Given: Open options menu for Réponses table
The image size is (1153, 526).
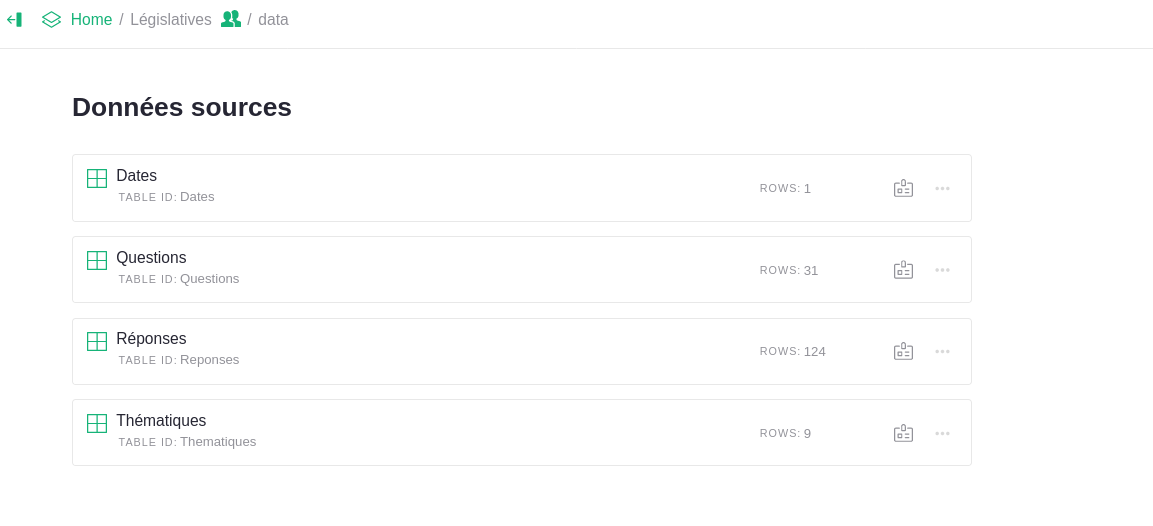Looking at the screenshot, I should coord(942,351).
